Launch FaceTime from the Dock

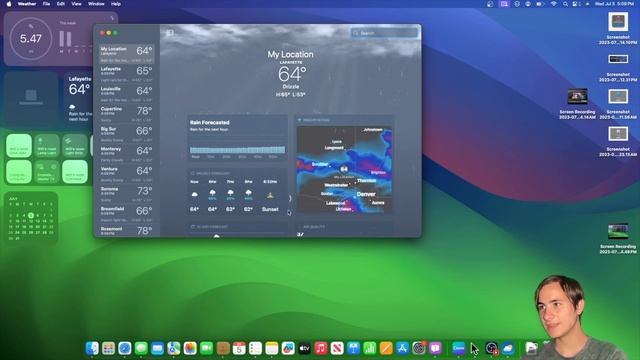(207, 348)
